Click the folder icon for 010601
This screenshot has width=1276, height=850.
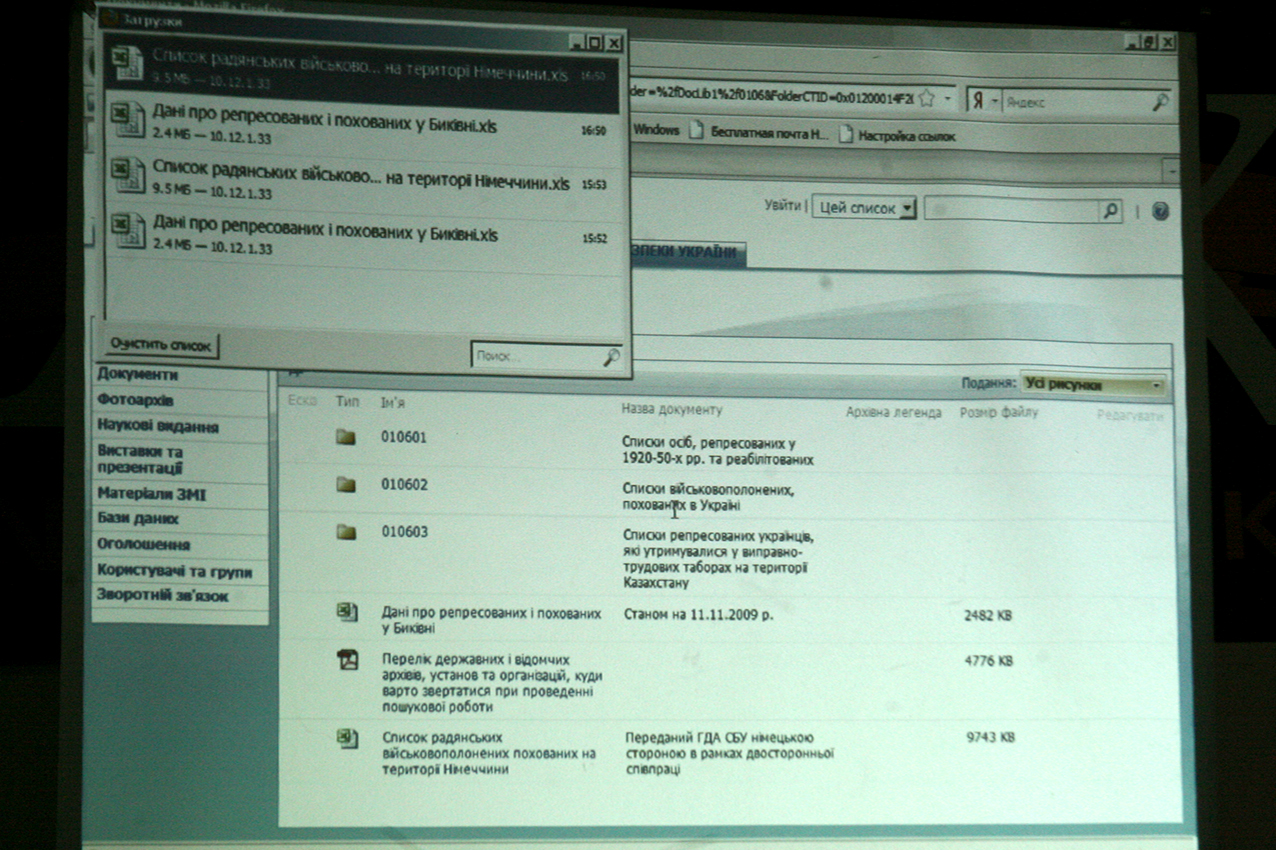click(346, 437)
